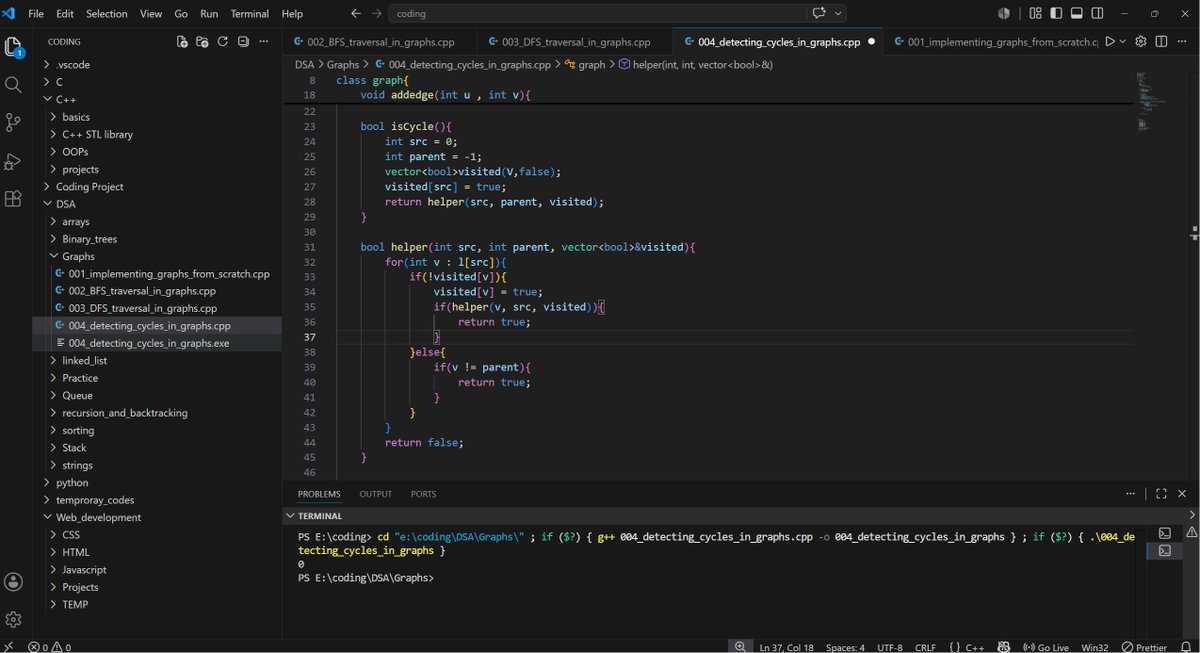Toggle the bottom panel visibility

tap(1077, 14)
